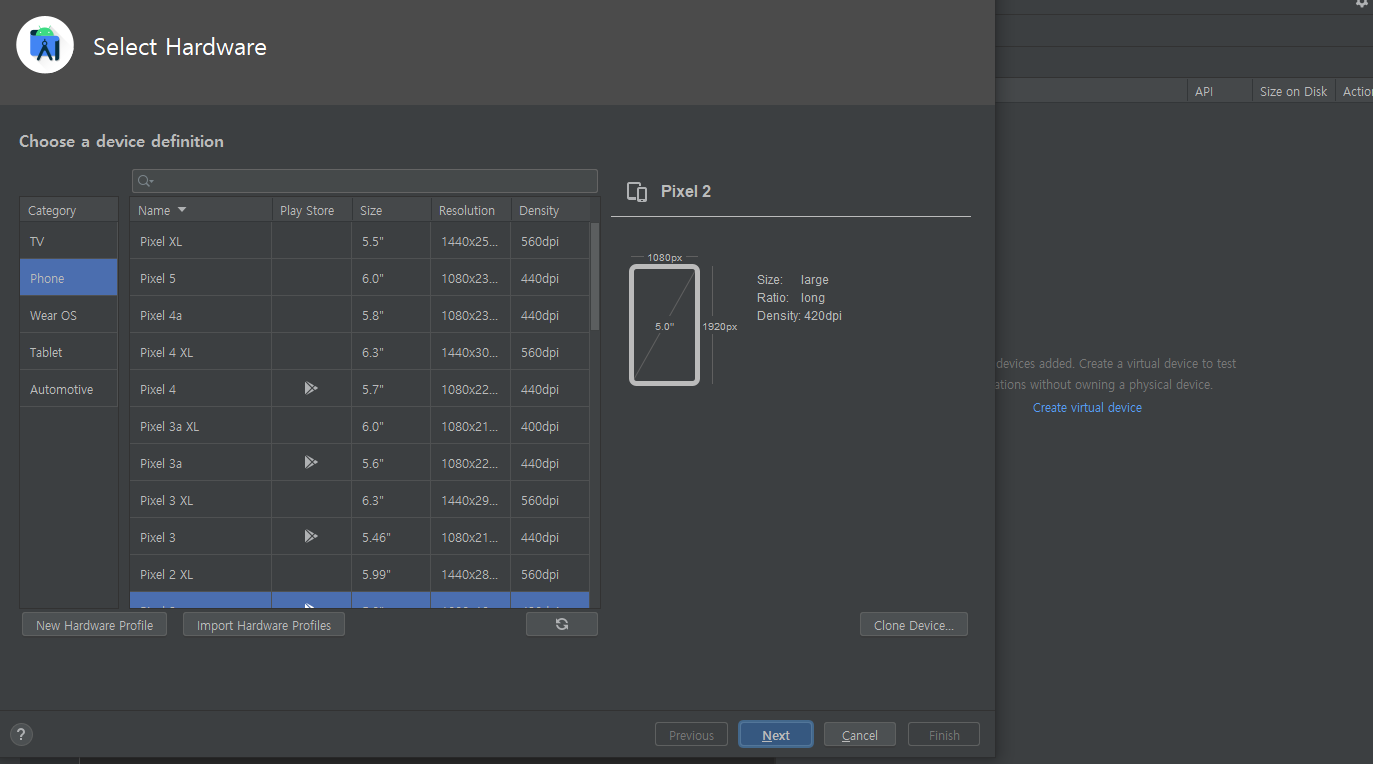1373x764 pixels.
Task: Click the Density column header
Action: 550,210
